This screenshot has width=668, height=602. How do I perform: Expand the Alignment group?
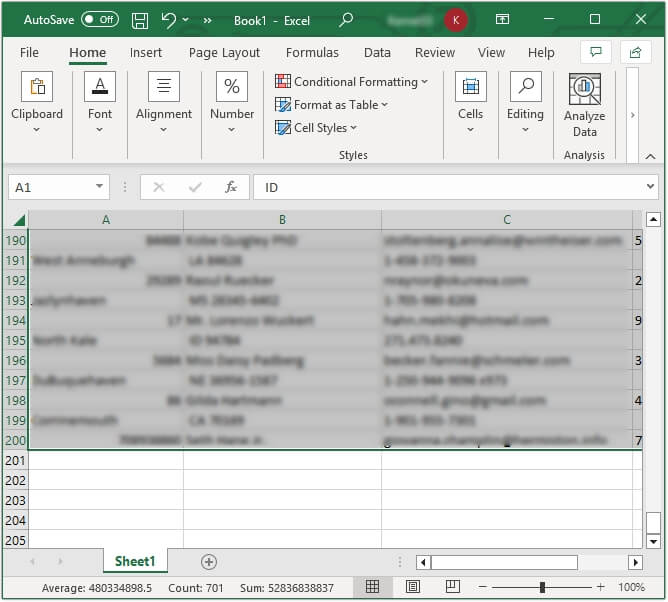pyautogui.click(x=164, y=102)
